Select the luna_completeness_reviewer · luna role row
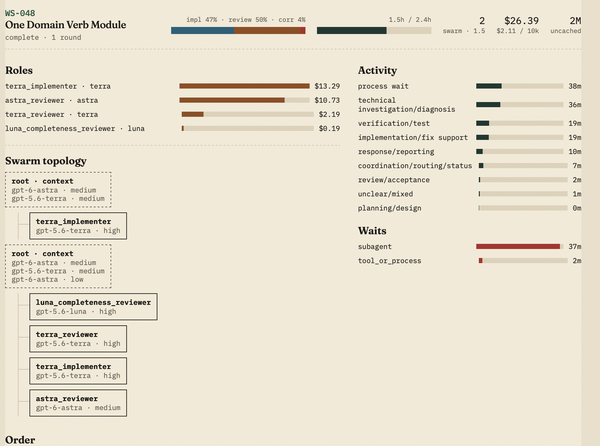This screenshot has height=446, width=600. pyautogui.click(x=173, y=129)
